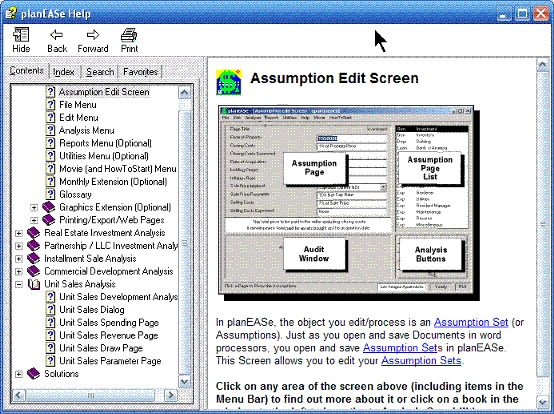Click the planEASe dollar-sign logo icon
This screenshot has width=554, height=414.
pos(229,82)
